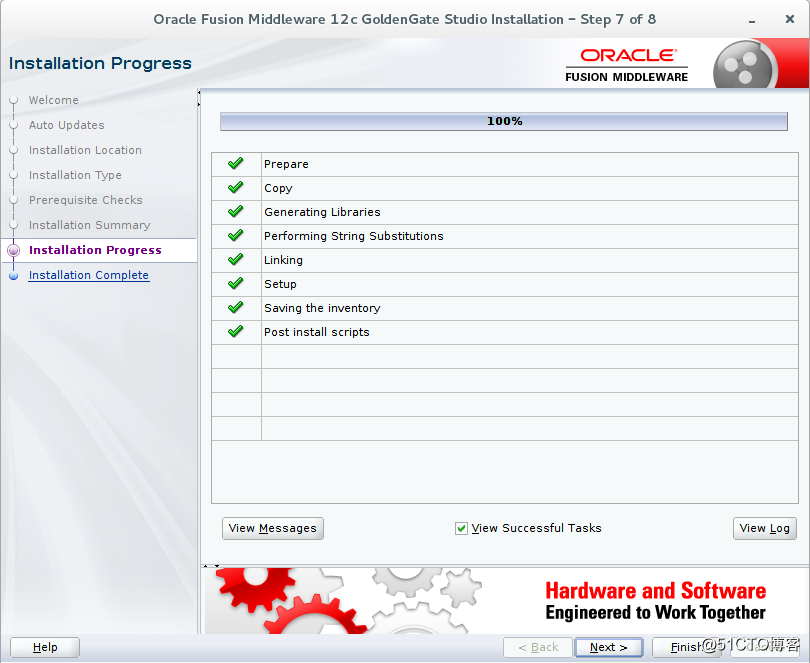Click the Installation Complete blue step marker

13,276
